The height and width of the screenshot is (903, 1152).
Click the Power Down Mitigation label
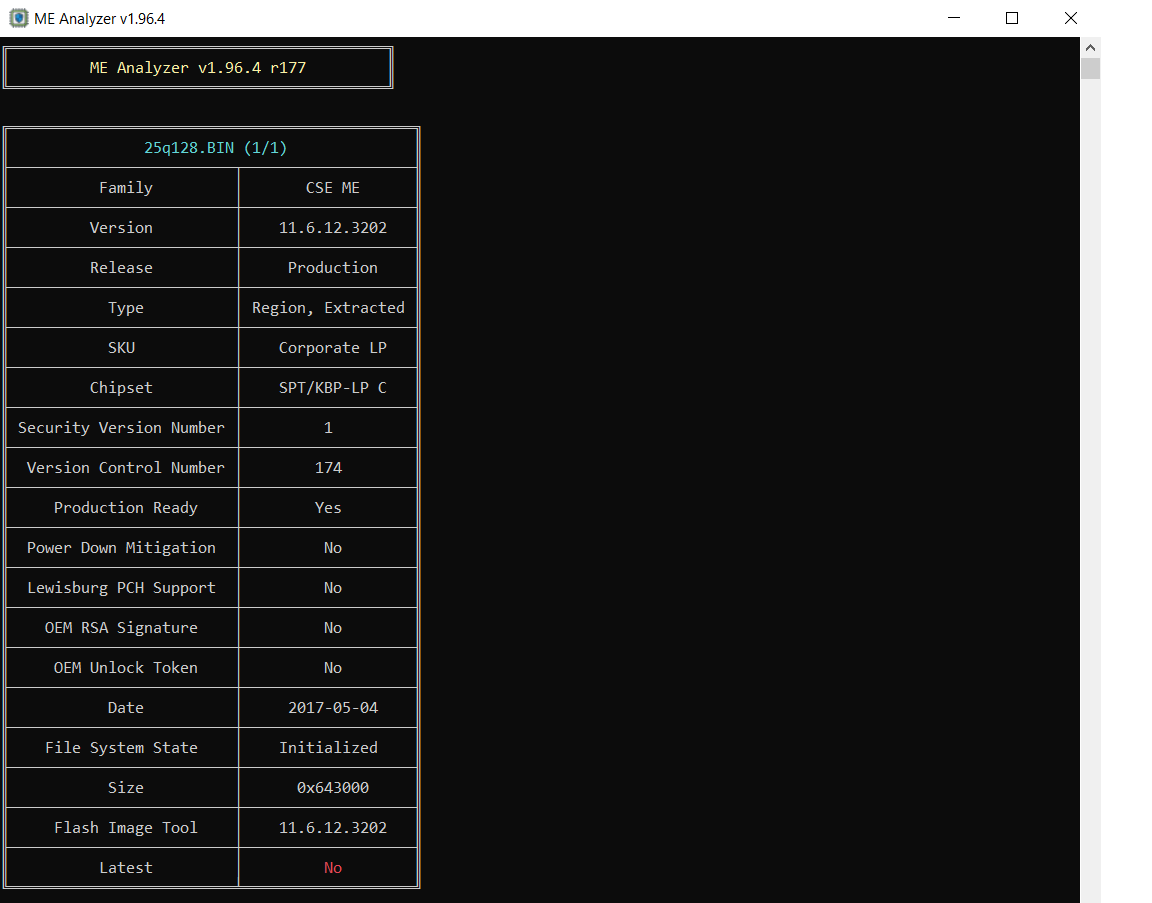pos(121,547)
